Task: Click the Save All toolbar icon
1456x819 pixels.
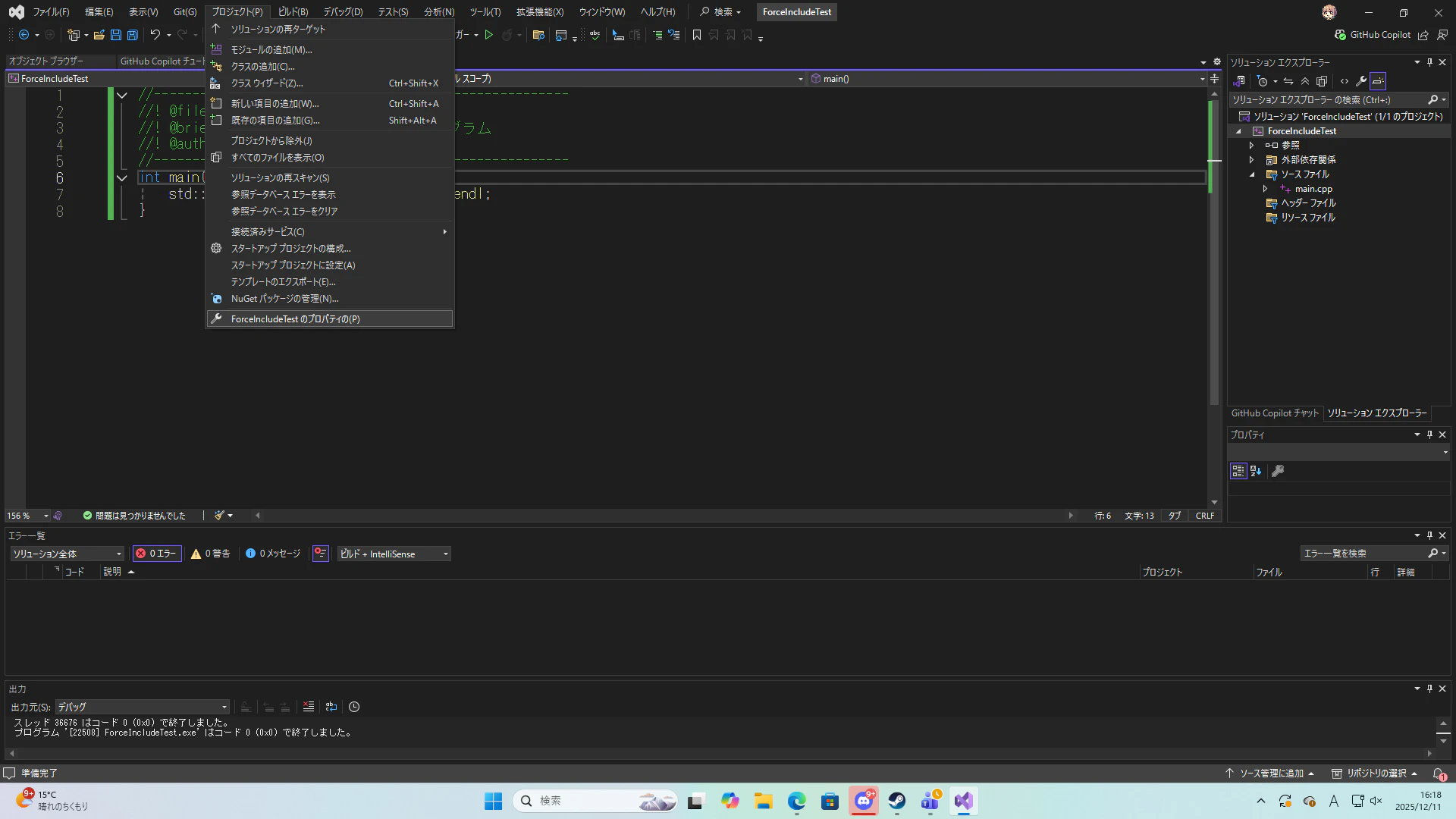Action: [x=133, y=35]
